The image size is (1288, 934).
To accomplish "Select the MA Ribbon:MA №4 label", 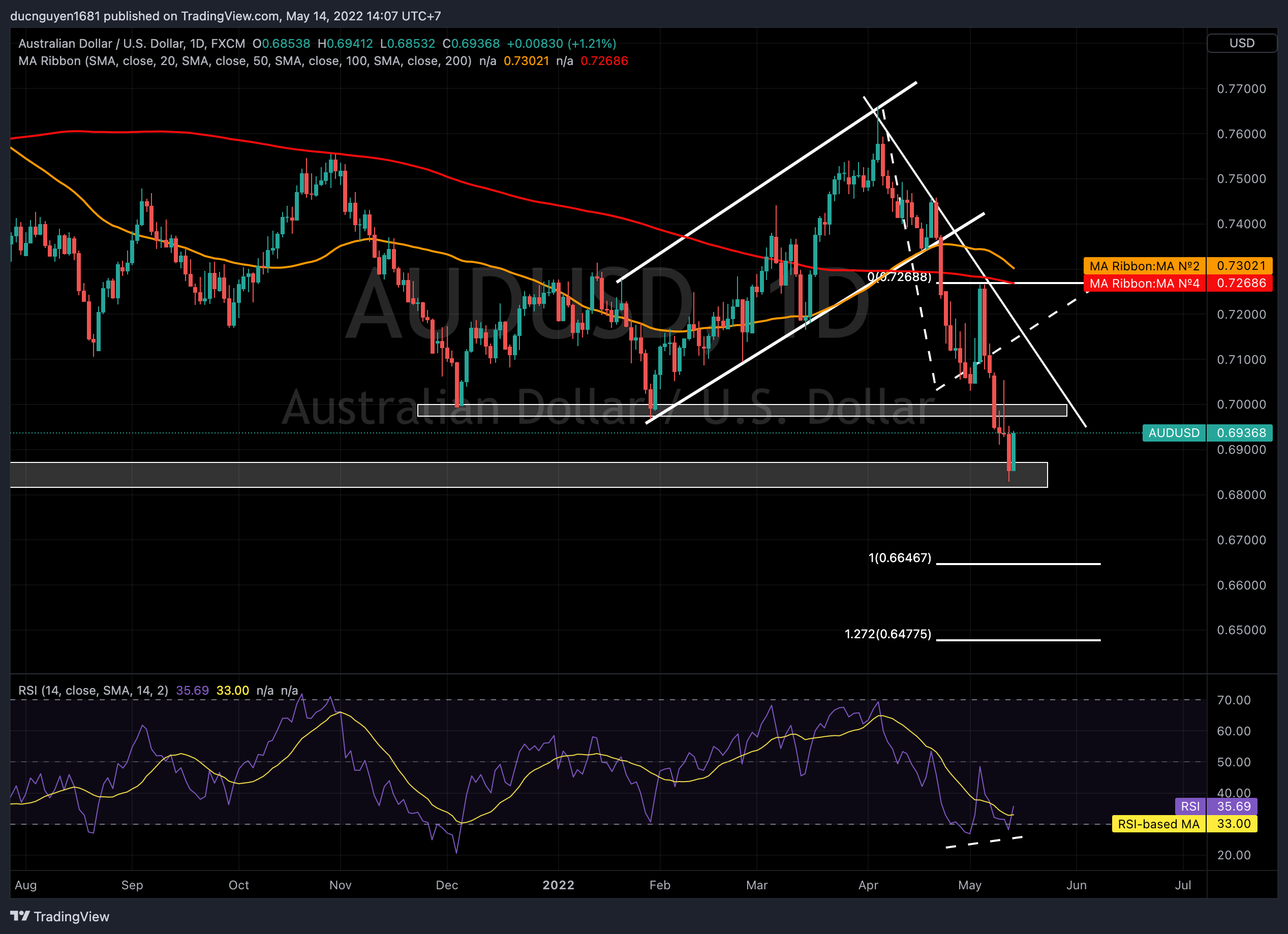I will coord(1144,284).
